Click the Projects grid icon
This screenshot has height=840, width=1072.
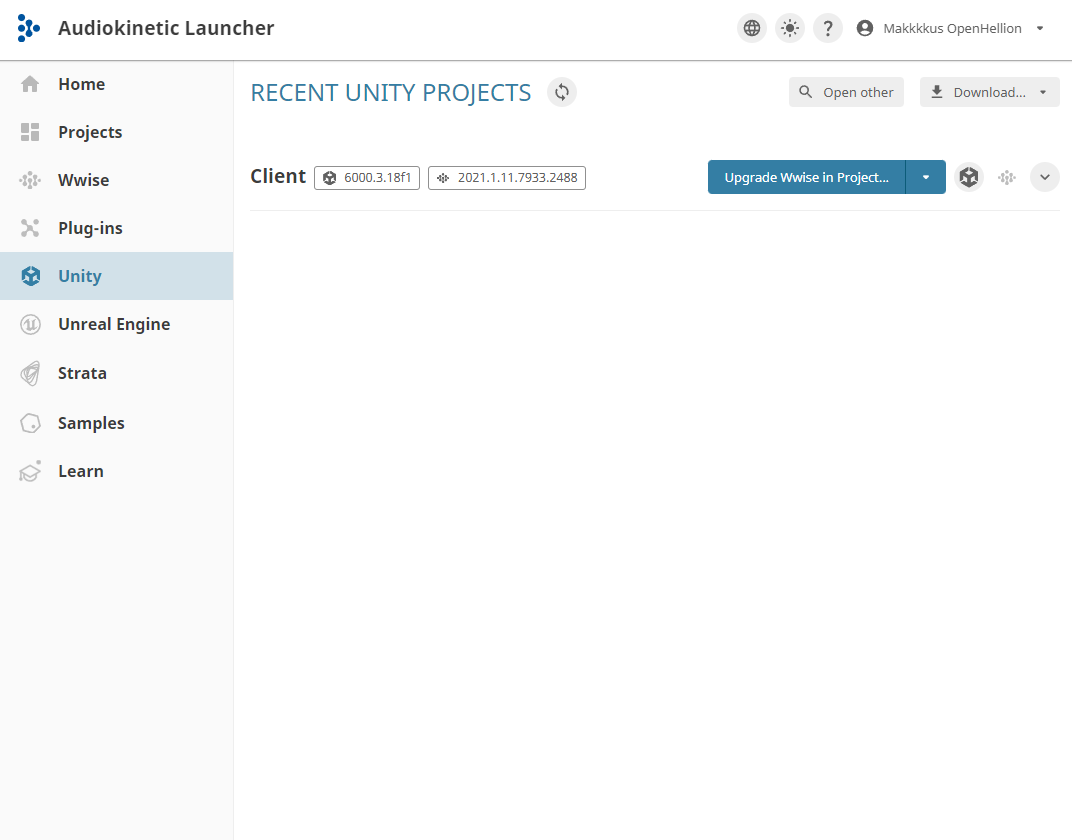pyautogui.click(x=30, y=132)
